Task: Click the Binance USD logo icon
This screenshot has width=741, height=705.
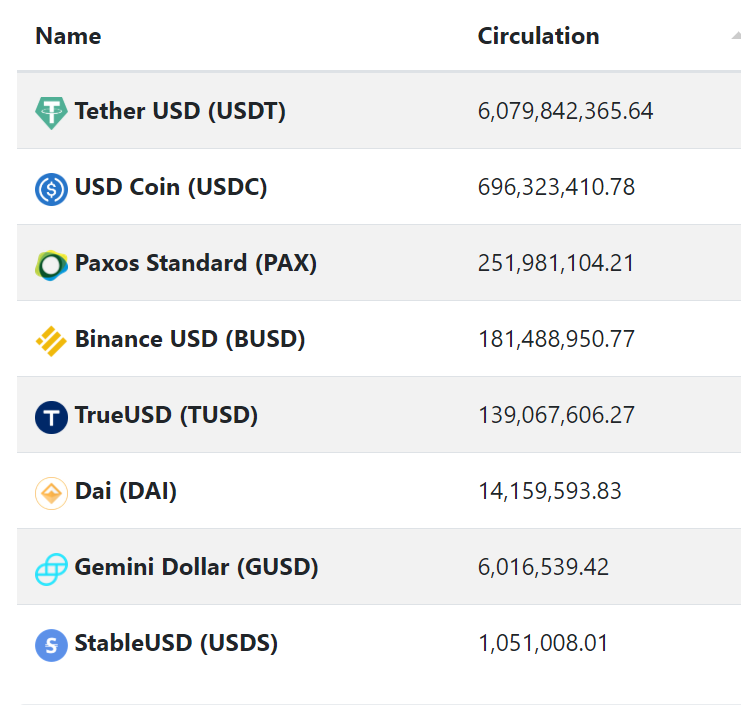Action: (x=51, y=340)
